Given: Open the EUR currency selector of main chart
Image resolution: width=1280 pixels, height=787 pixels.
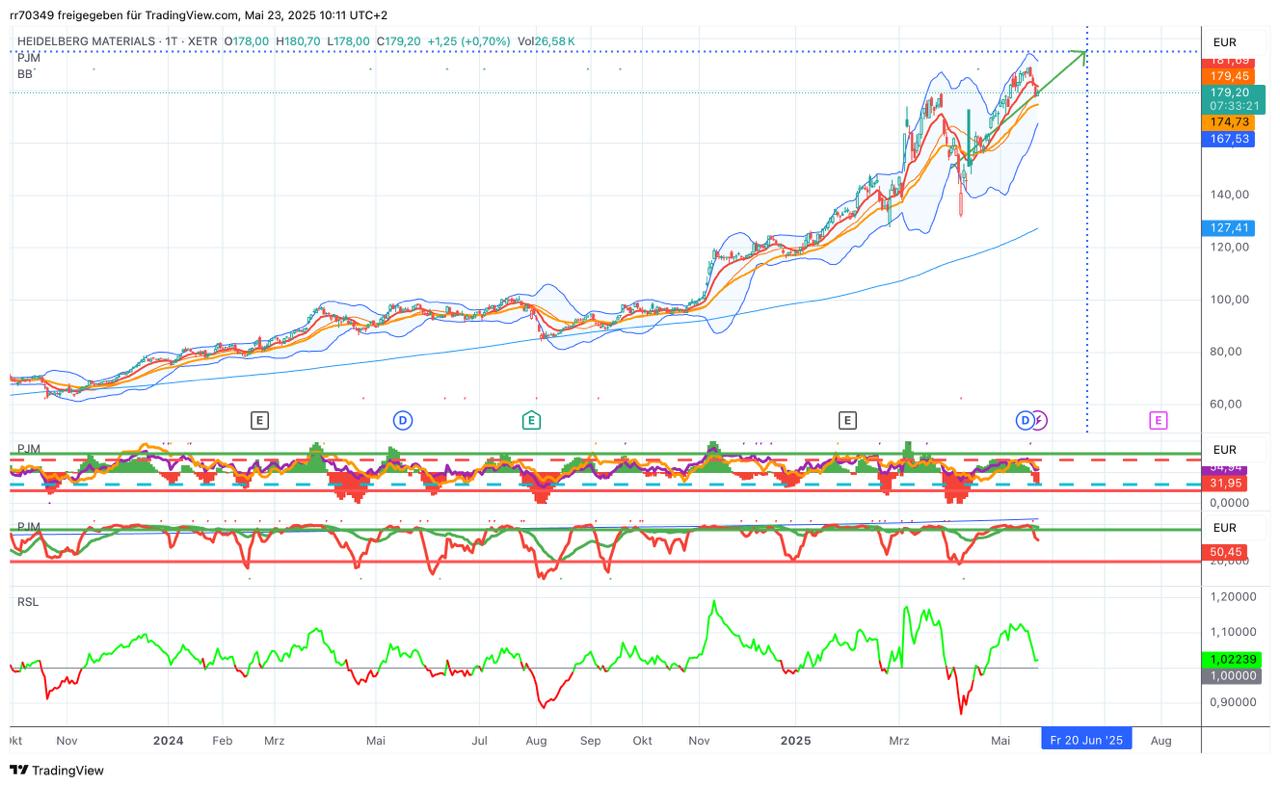Looking at the screenshot, I should [1224, 42].
